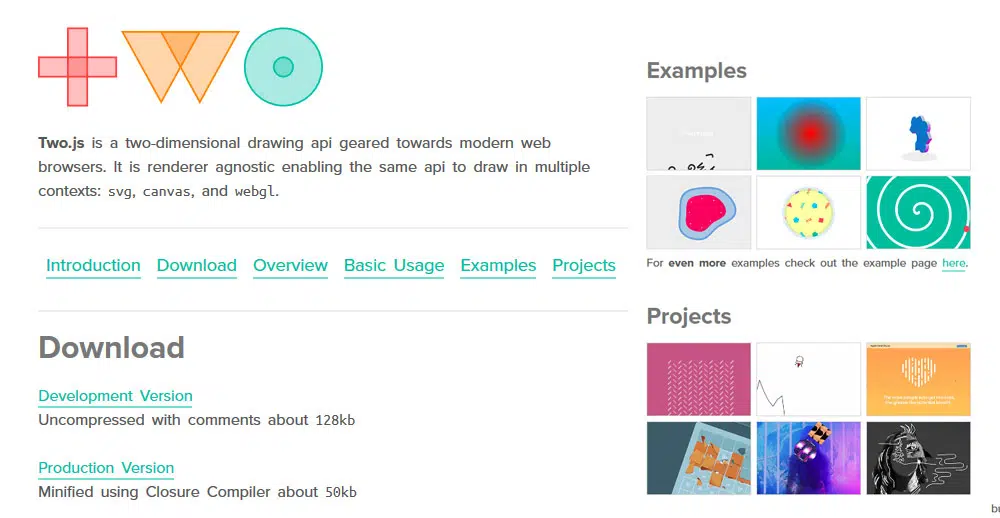The height and width of the screenshot is (518, 1000).
Task: Open the blue 3D figure example
Action: tap(917, 133)
